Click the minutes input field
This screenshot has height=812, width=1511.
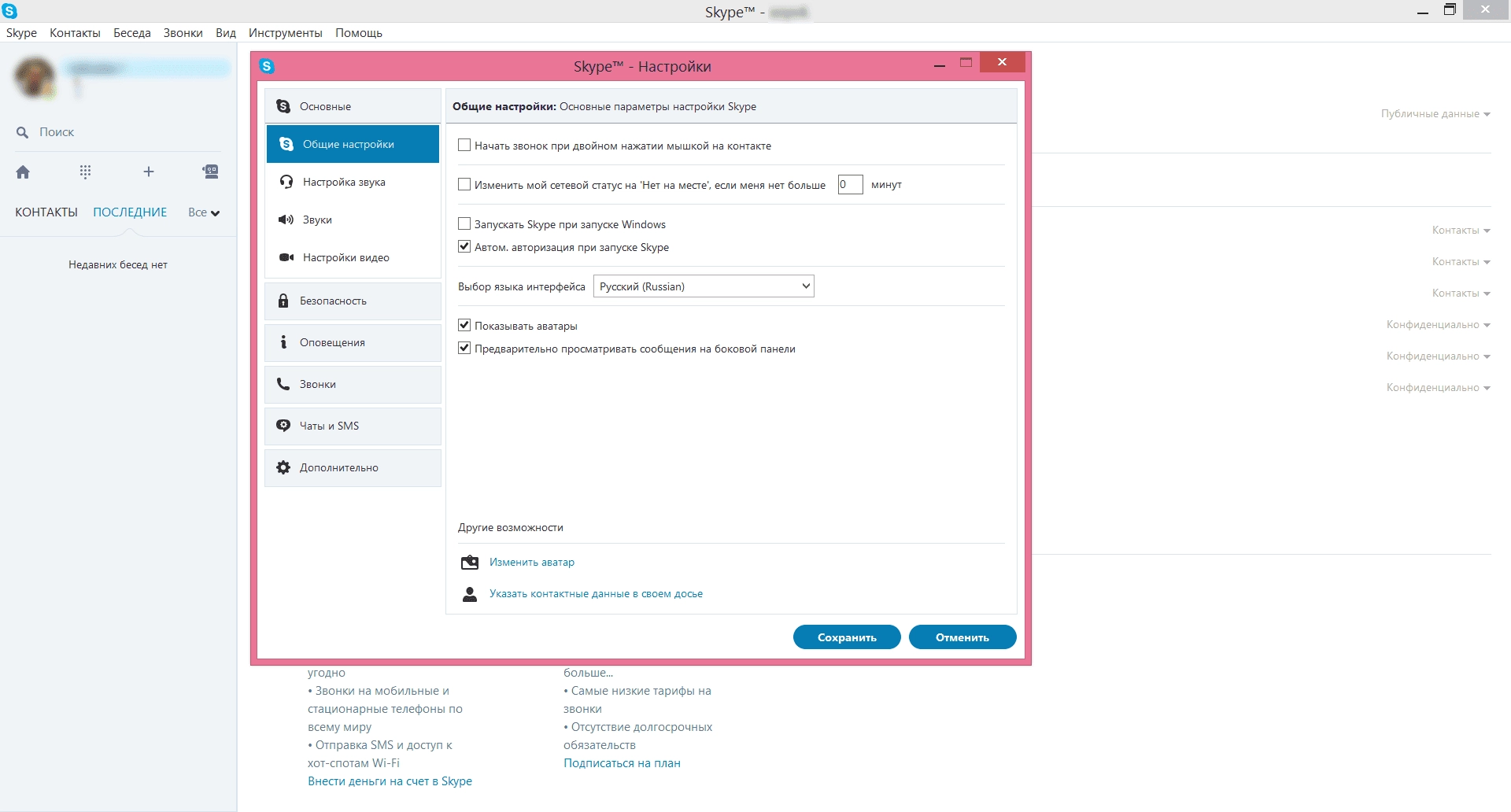[x=850, y=184]
